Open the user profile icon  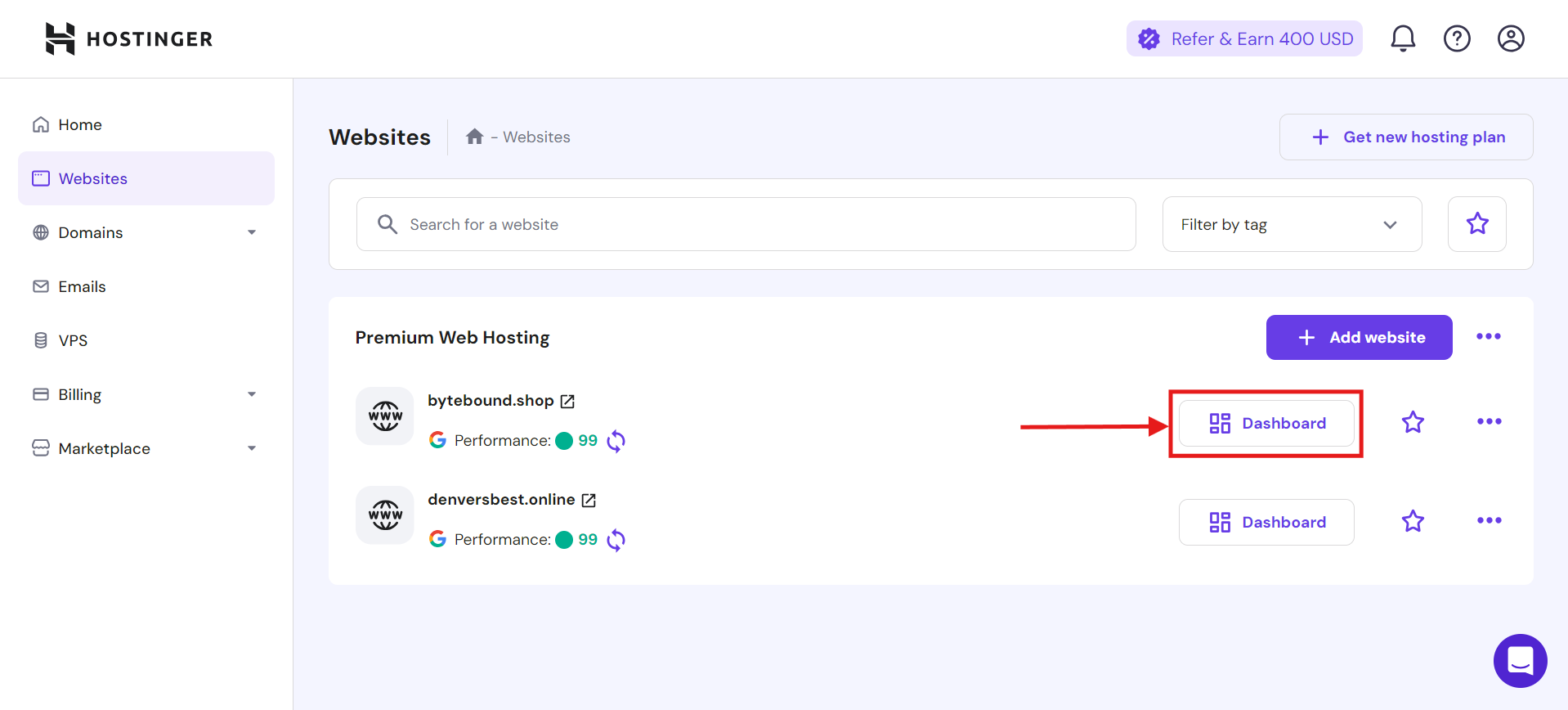(1511, 38)
